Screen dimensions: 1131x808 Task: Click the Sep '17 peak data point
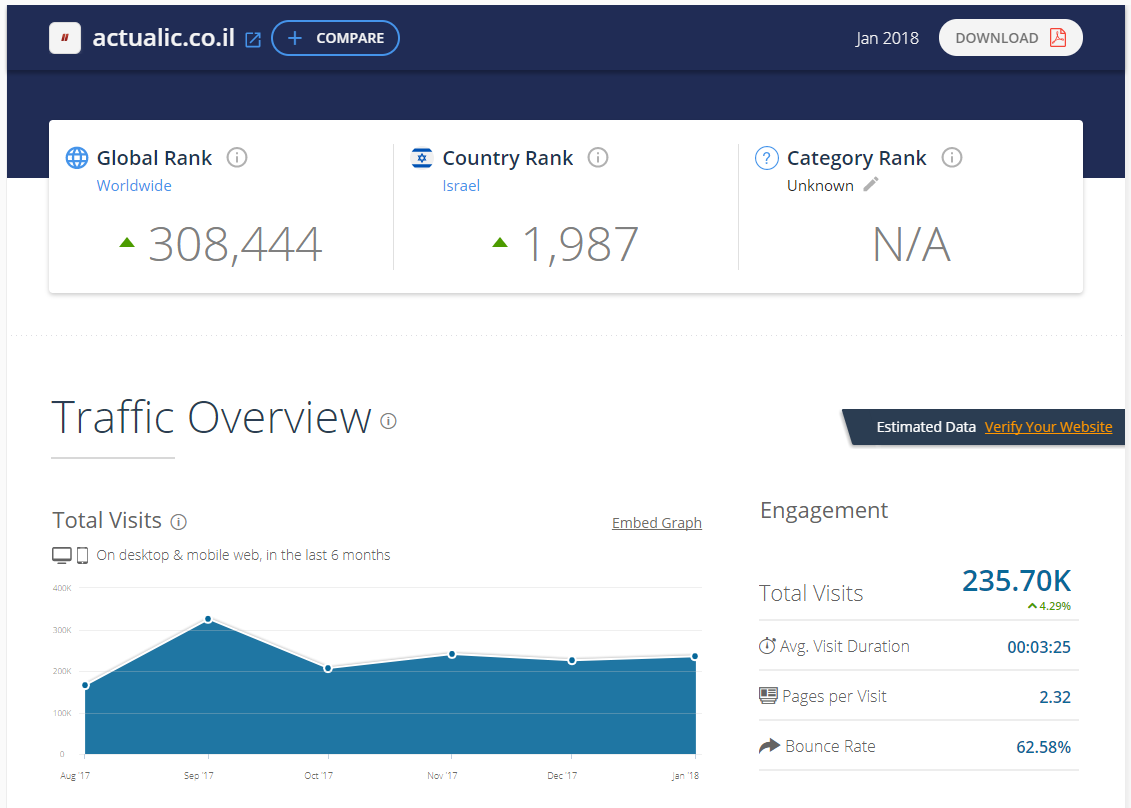click(208, 619)
